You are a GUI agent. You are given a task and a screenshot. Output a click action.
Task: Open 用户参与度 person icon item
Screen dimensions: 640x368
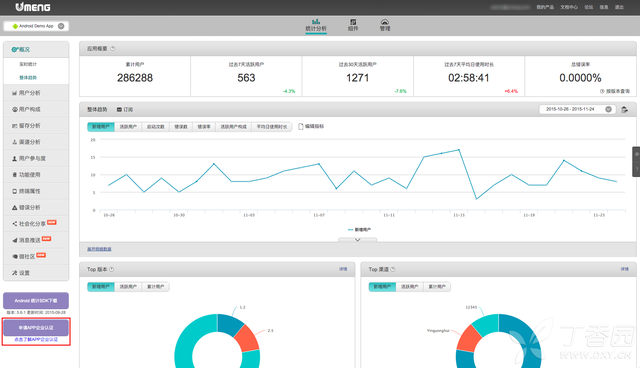36,158
